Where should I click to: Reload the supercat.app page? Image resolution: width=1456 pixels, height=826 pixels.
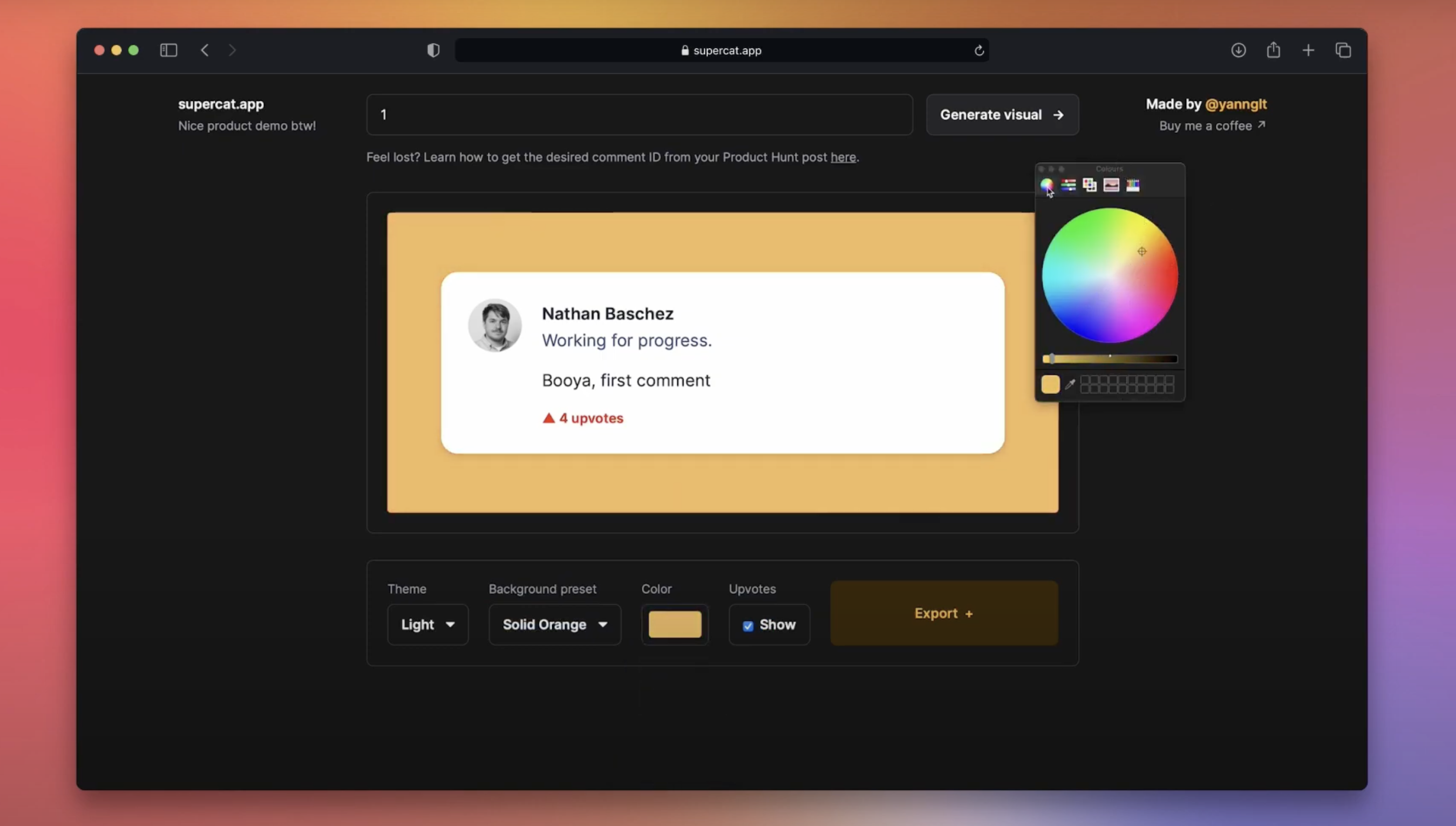pos(979,51)
